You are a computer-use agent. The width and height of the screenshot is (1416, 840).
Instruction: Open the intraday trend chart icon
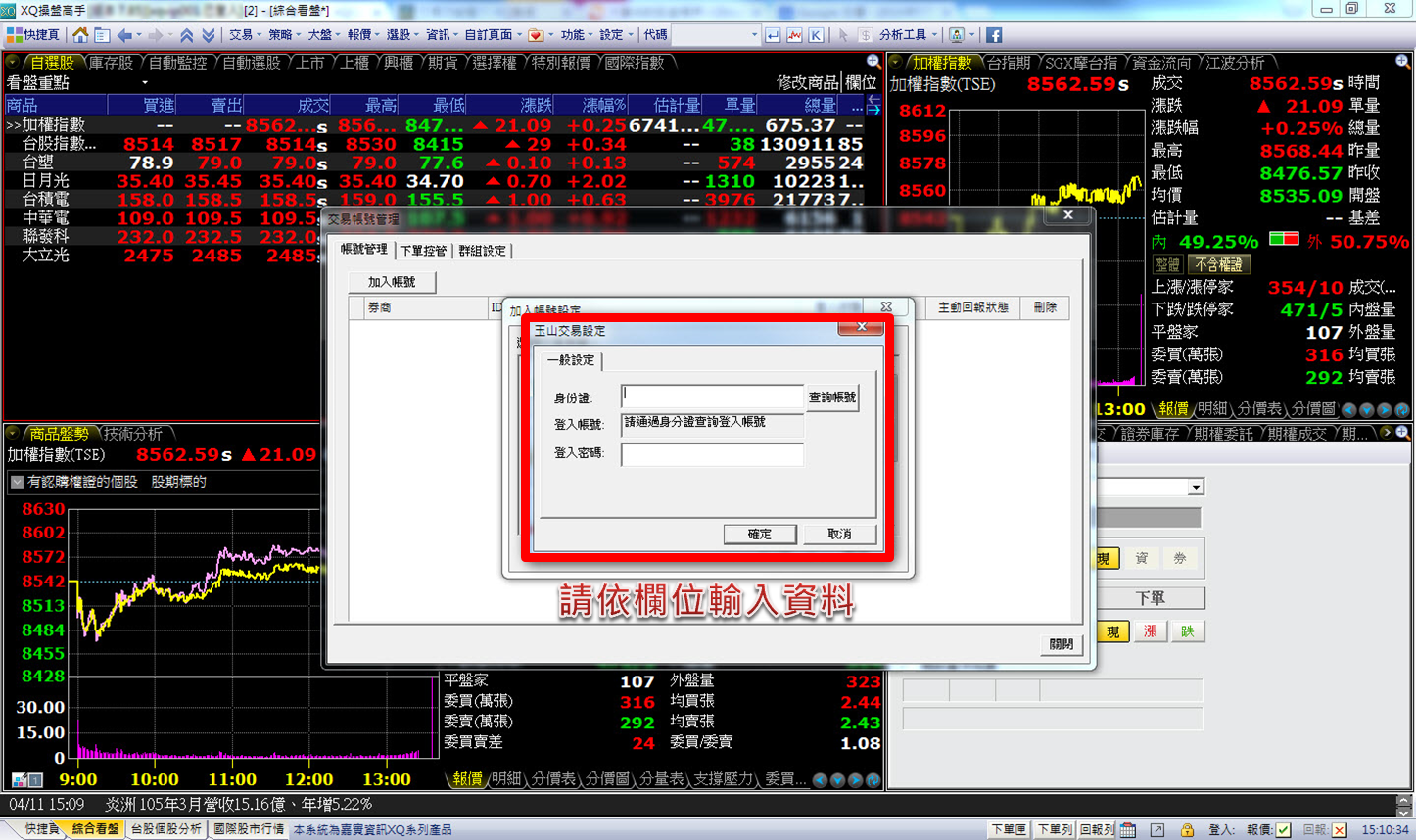(794, 35)
